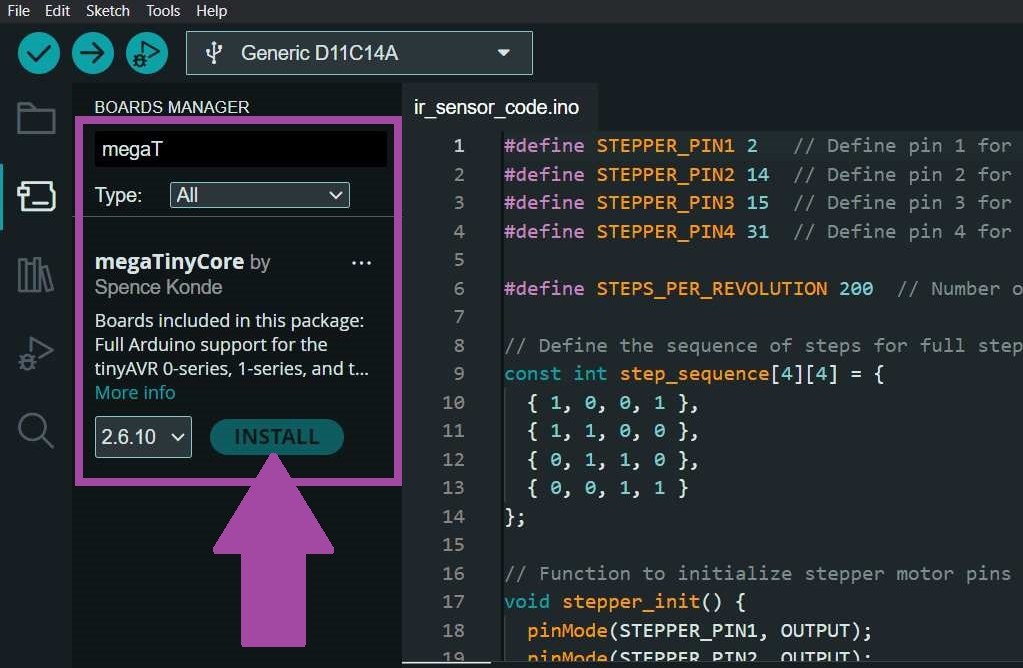Start debugging with the Debugger toolbar icon

coord(147,53)
